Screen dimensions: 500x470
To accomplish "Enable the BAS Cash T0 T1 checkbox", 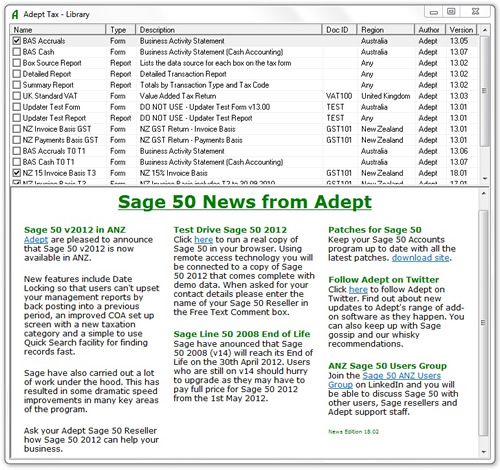I will click(x=16, y=162).
